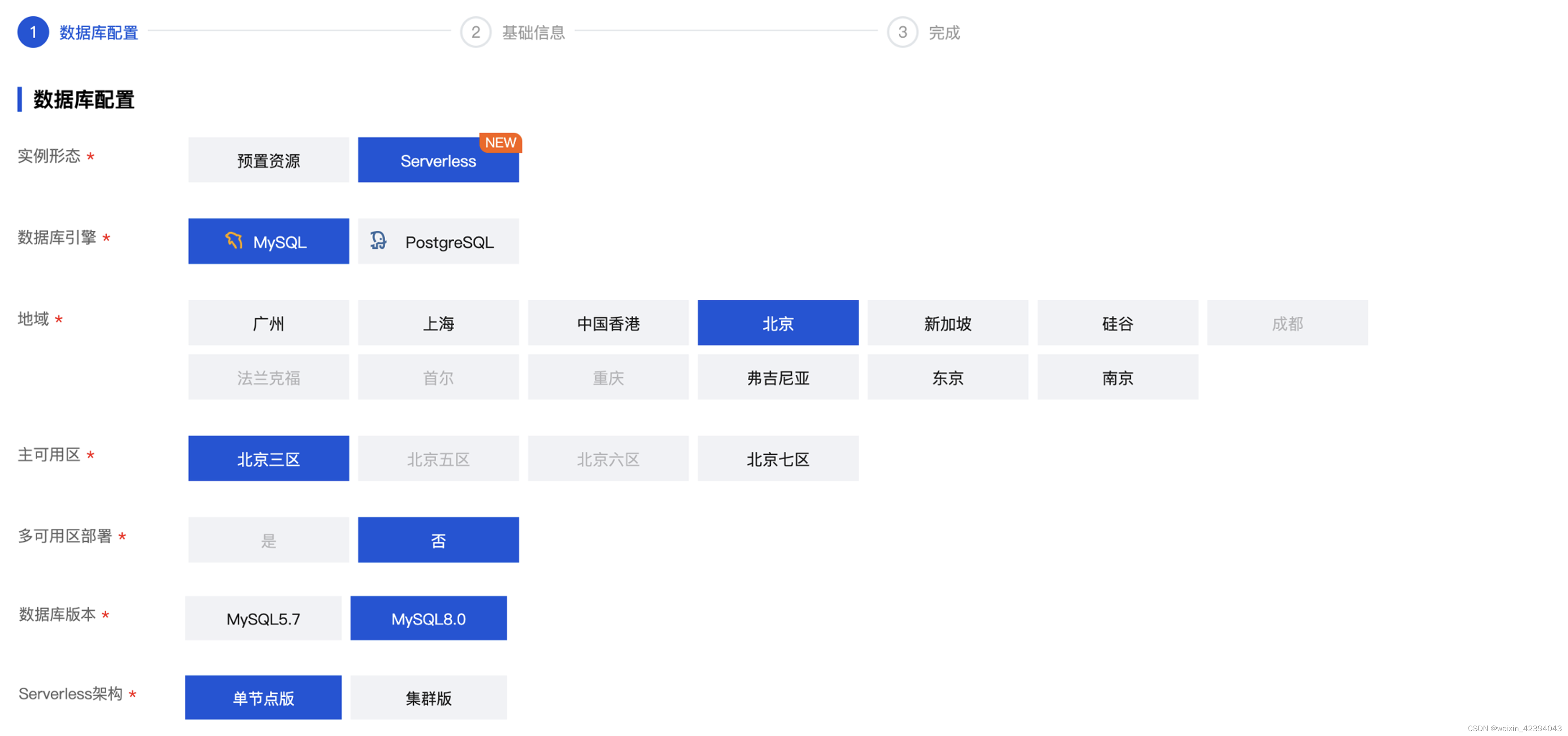Click the Serverless架构 field label
The width and height of the screenshot is (1568, 736).
[x=70, y=694]
